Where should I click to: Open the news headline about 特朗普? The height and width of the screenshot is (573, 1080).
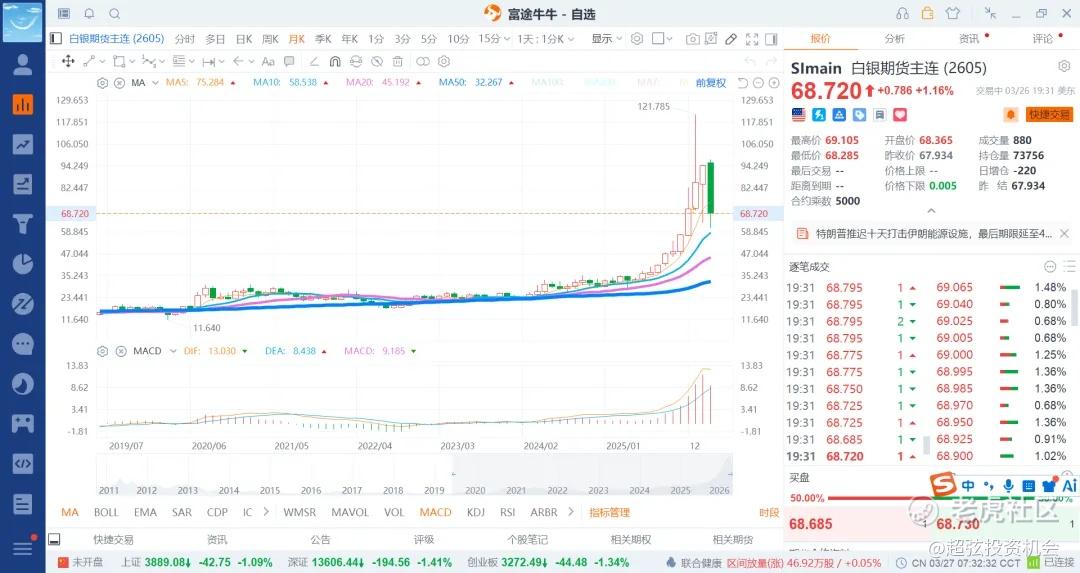pos(933,234)
